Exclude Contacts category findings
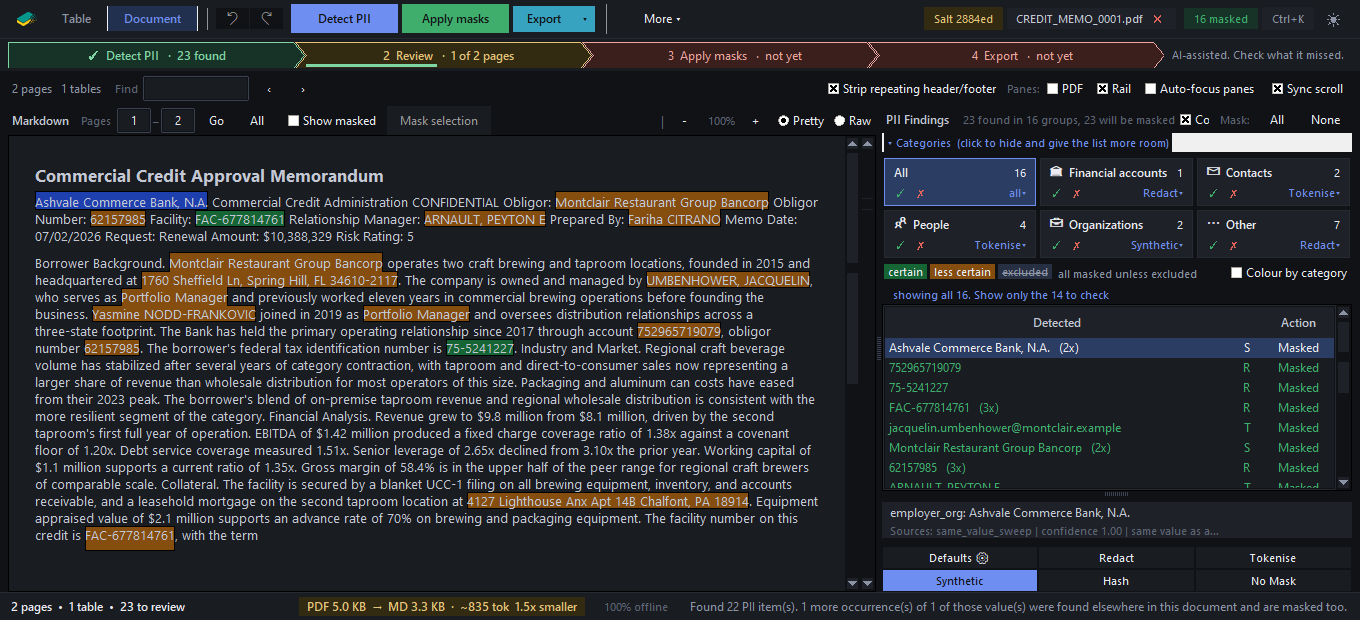Image resolution: width=1360 pixels, height=620 pixels. click(1233, 193)
